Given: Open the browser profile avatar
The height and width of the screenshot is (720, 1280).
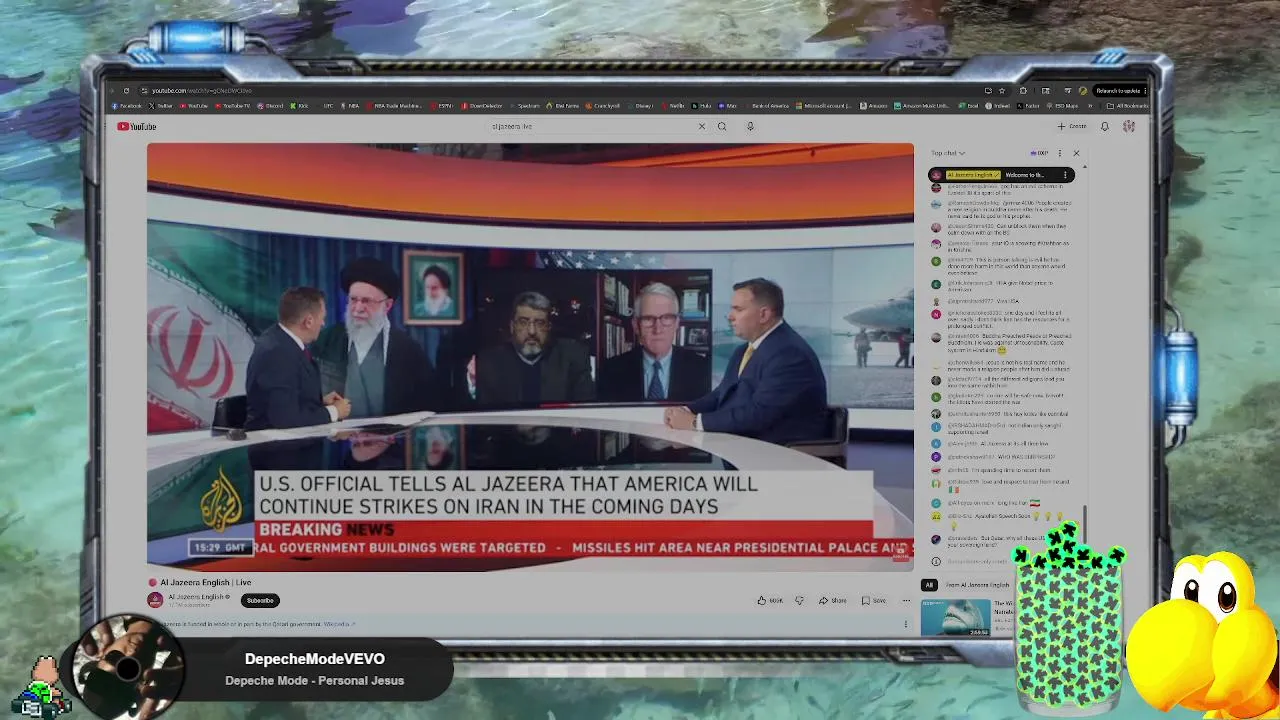Looking at the screenshot, I should click(1083, 91).
